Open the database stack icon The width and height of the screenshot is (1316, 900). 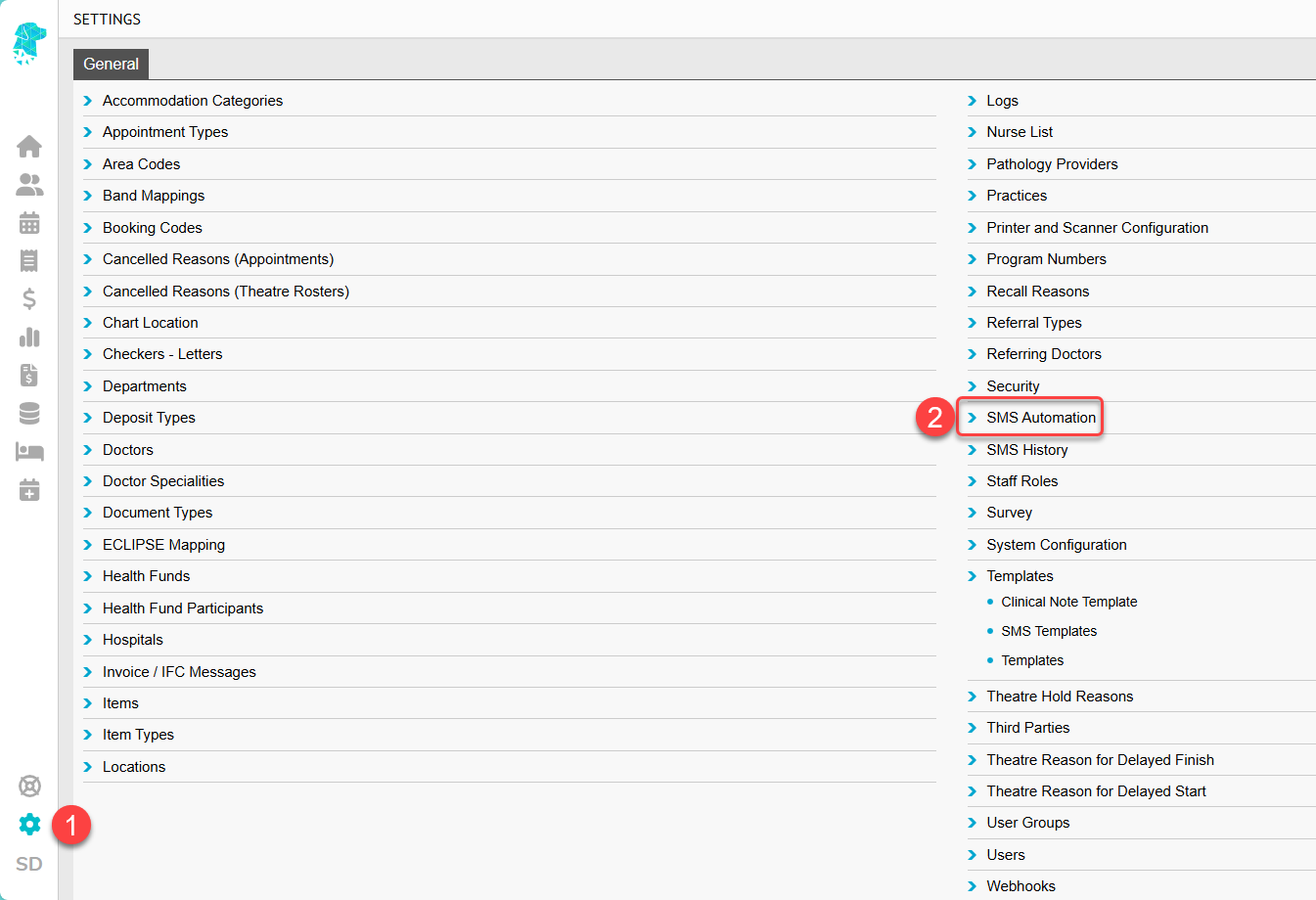(29, 414)
